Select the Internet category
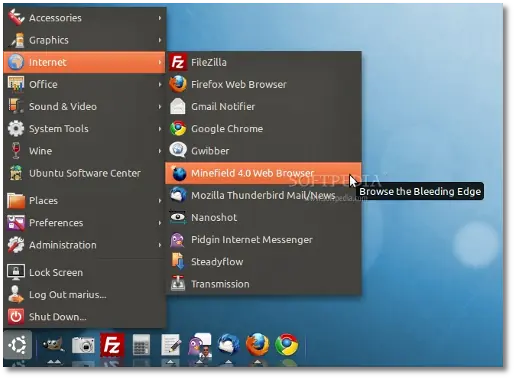 point(84,62)
